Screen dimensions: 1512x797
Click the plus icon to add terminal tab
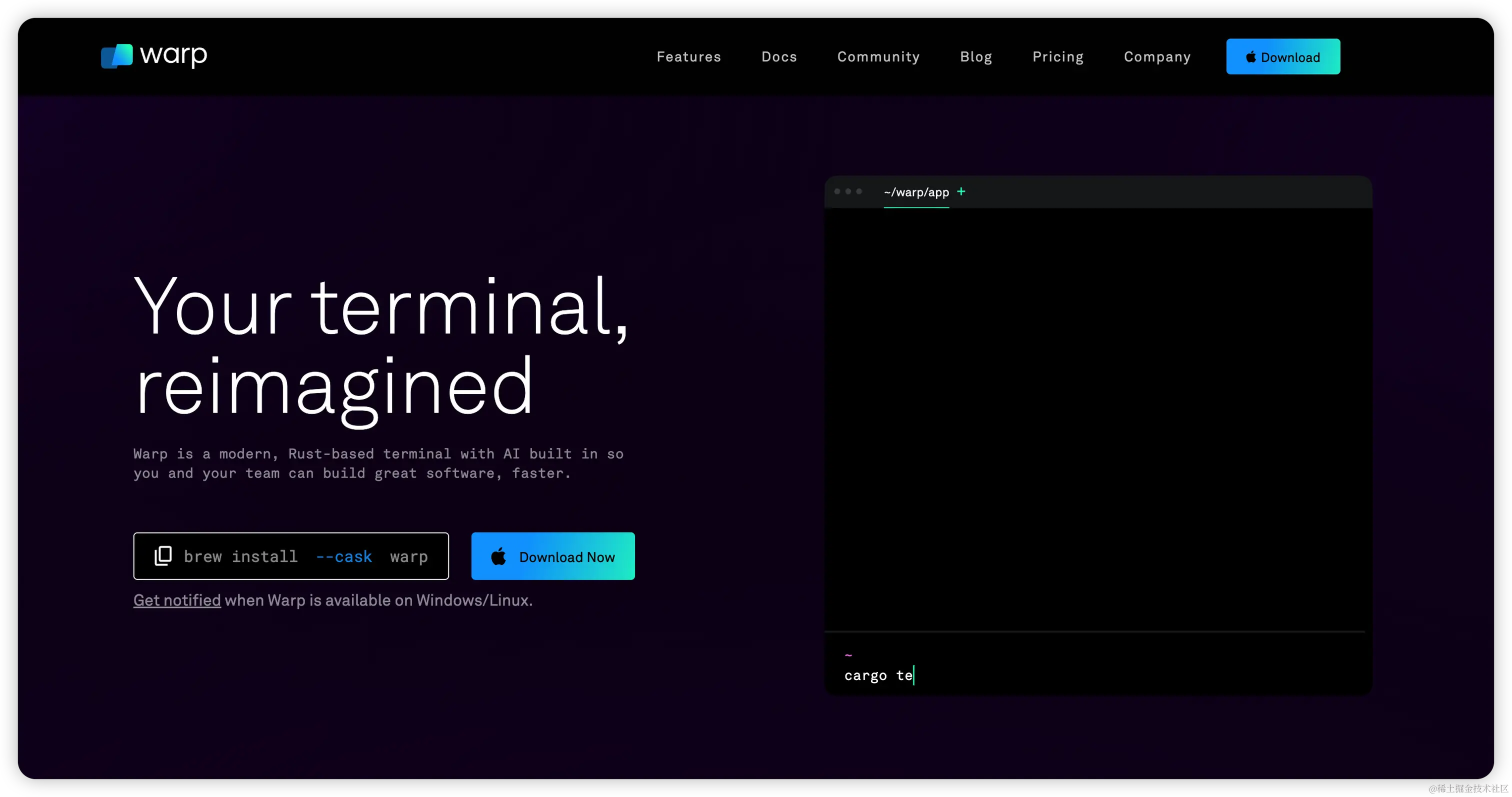click(961, 191)
